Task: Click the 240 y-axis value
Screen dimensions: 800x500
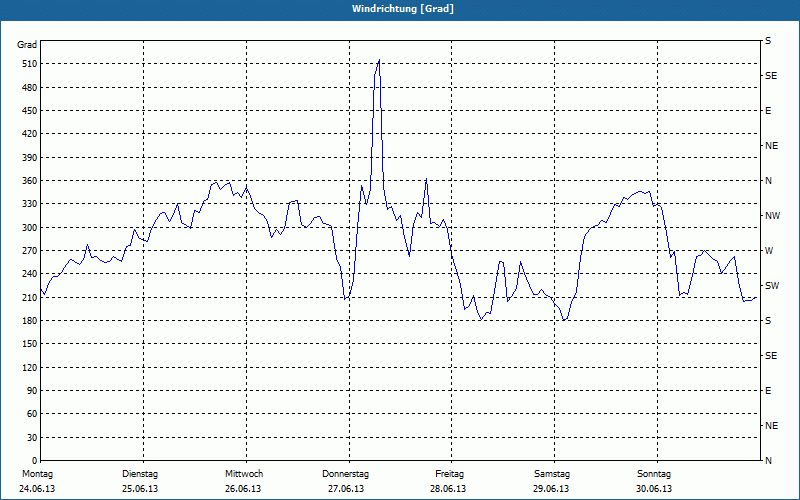Action: 29,274
